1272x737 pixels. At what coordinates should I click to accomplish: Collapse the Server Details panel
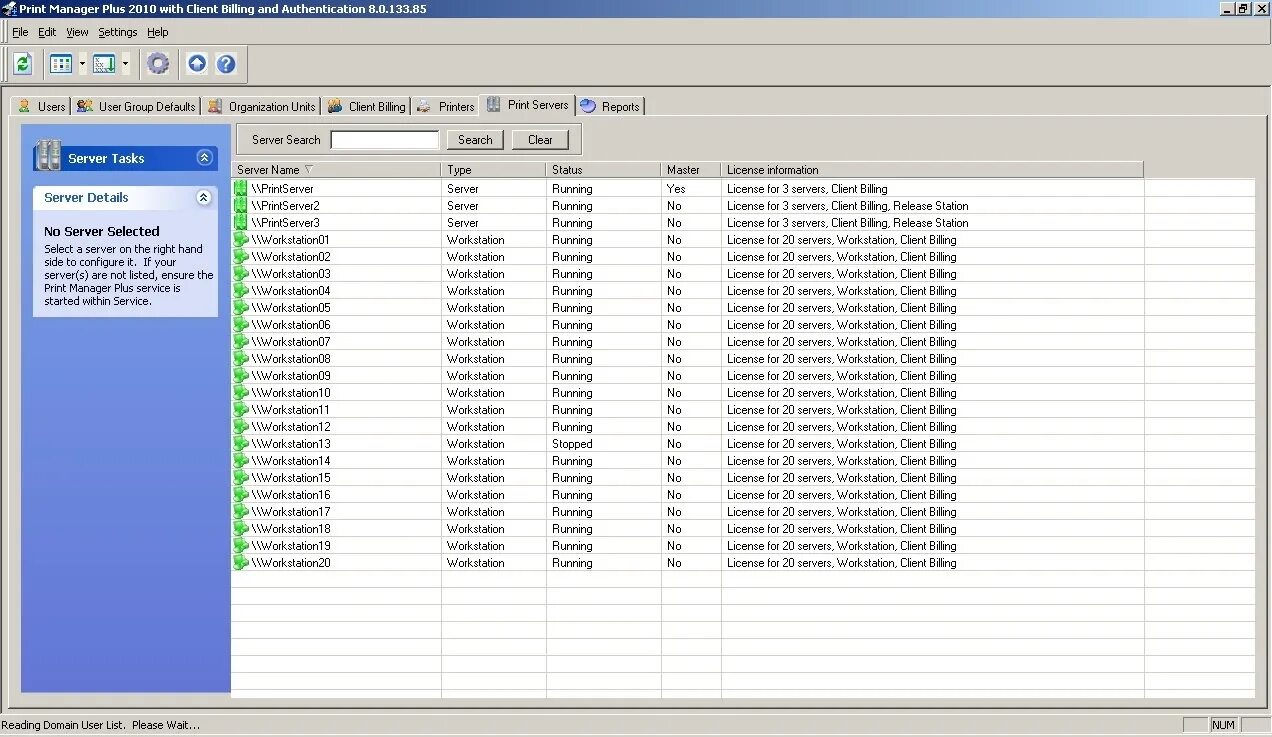(x=203, y=197)
